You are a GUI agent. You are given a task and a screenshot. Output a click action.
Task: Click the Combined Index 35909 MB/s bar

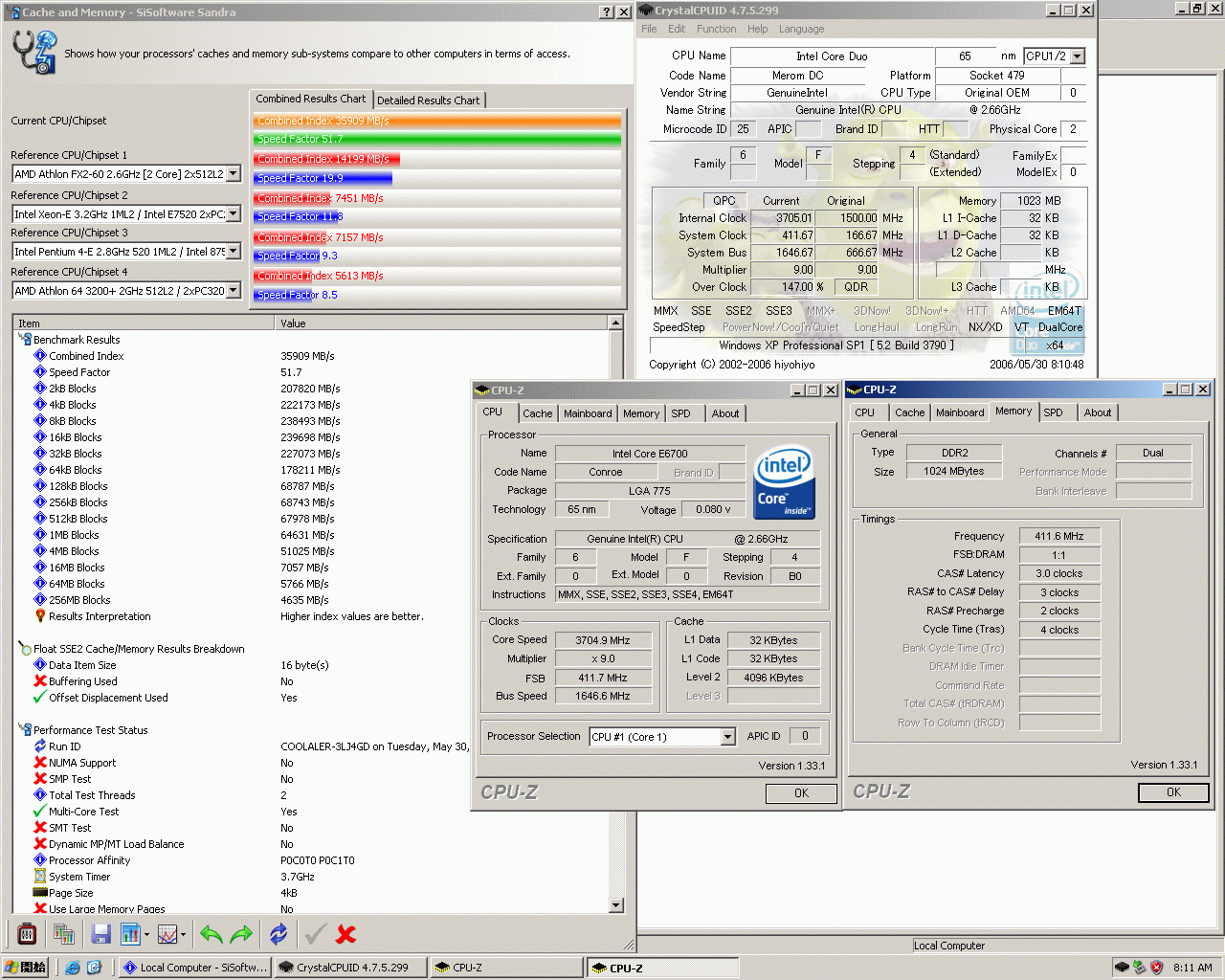click(436, 120)
